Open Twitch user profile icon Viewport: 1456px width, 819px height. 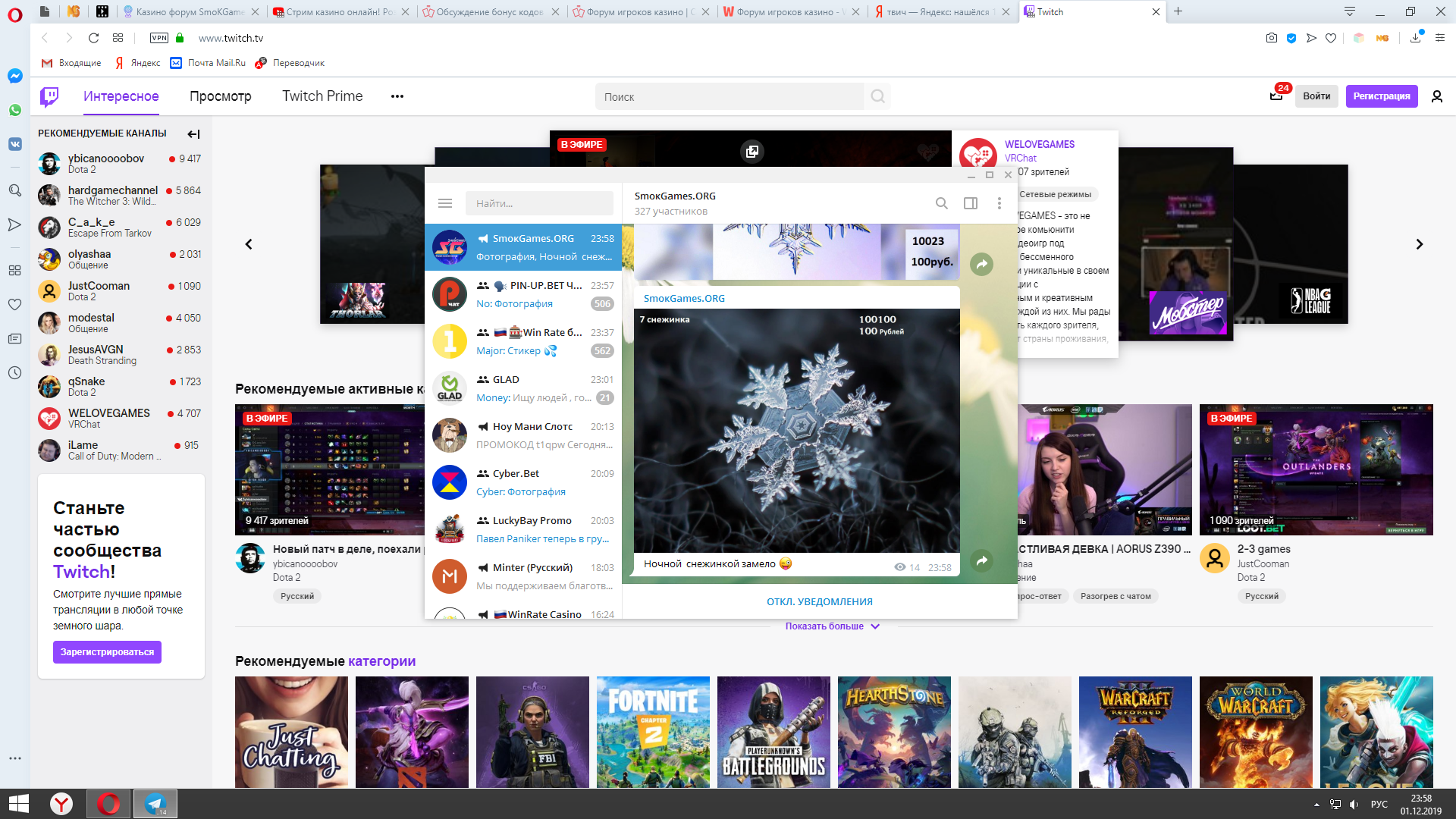pos(1436,96)
